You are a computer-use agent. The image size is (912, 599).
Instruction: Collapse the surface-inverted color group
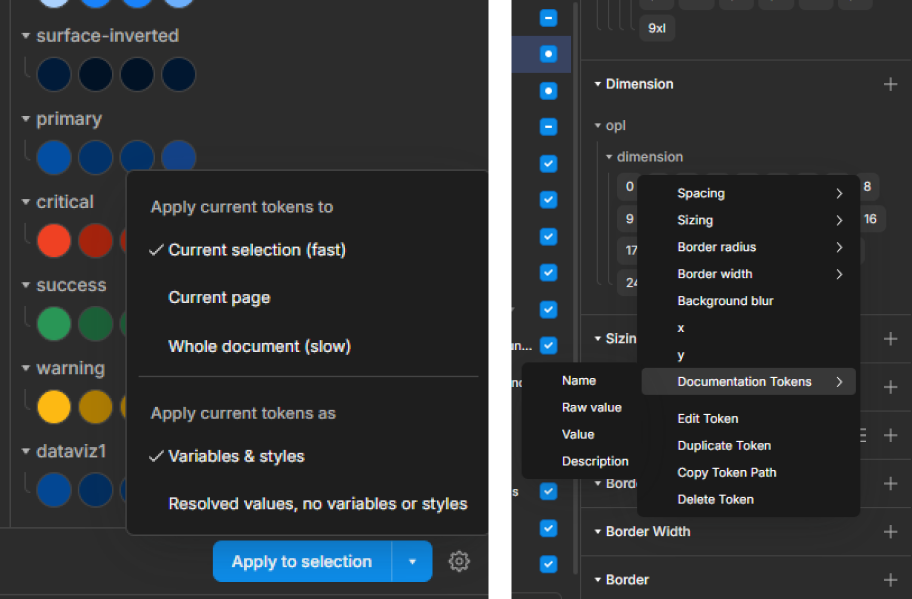click(x=26, y=36)
